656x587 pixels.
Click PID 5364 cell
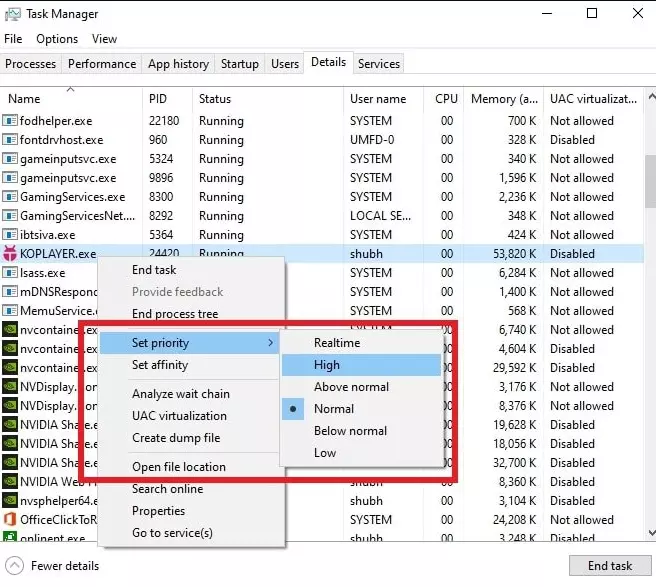(161, 234)
